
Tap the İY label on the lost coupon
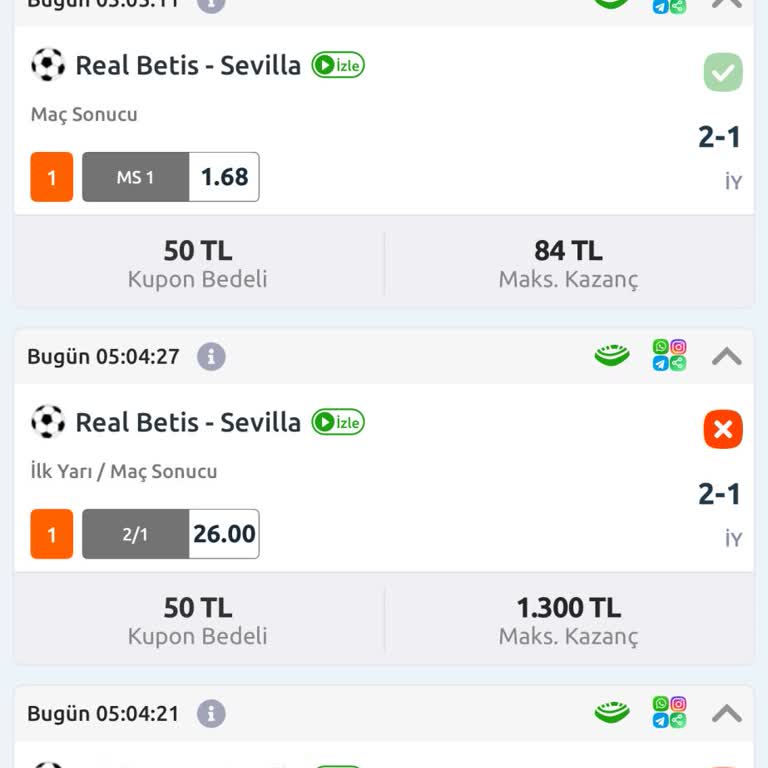pos(733,539)
